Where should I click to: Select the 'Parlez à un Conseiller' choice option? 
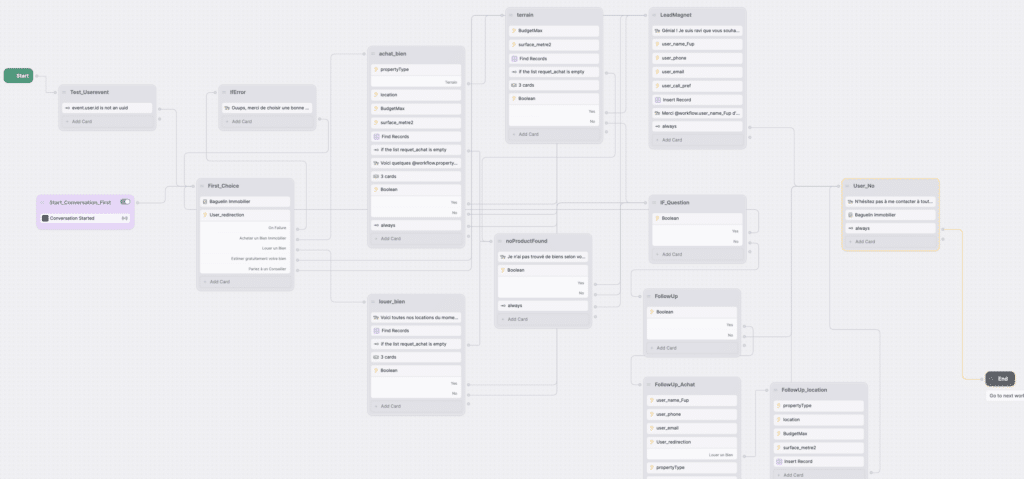click(265, 268)
